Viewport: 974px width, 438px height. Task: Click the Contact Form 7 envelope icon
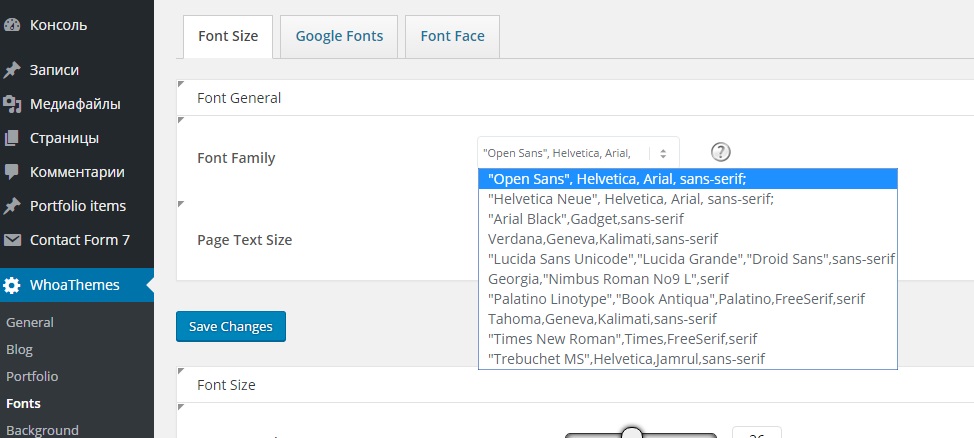pyautogui.click(x=12, y=240)
